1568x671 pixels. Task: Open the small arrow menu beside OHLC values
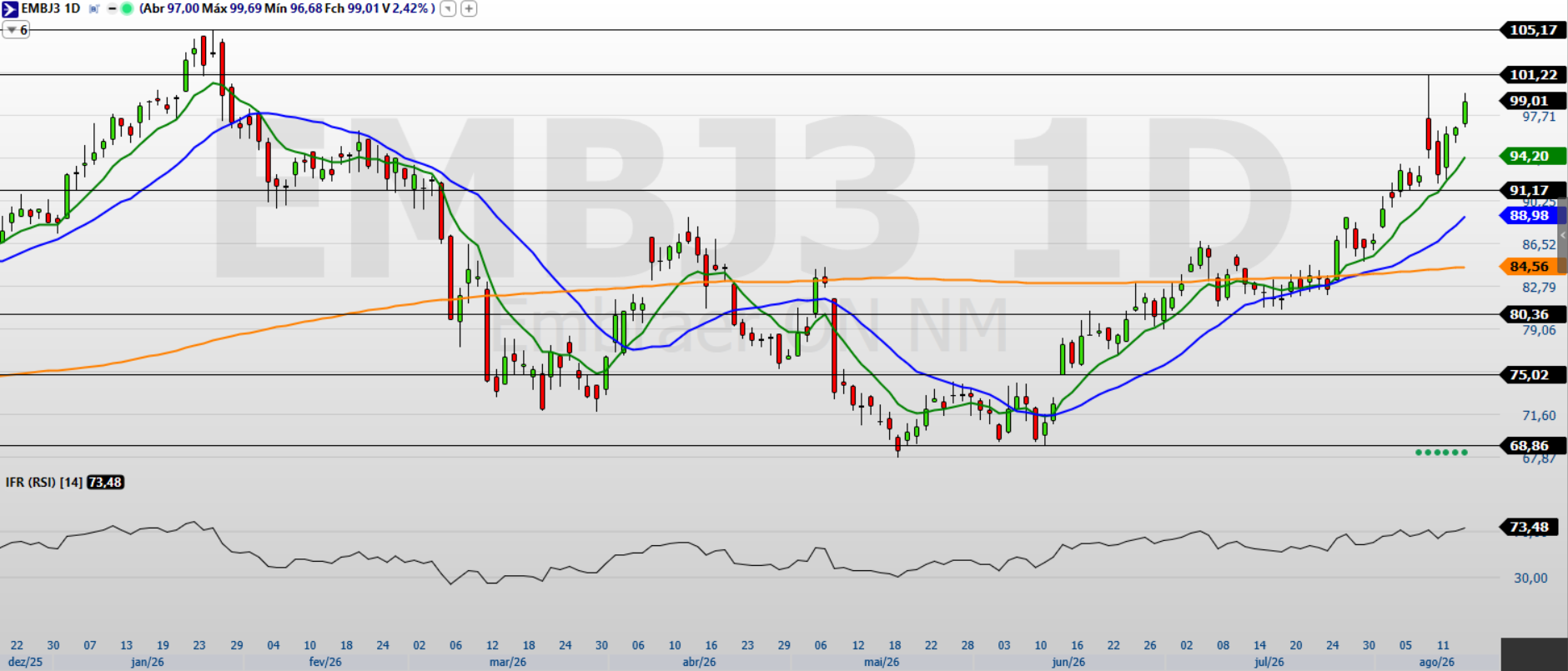click(449, 9)
